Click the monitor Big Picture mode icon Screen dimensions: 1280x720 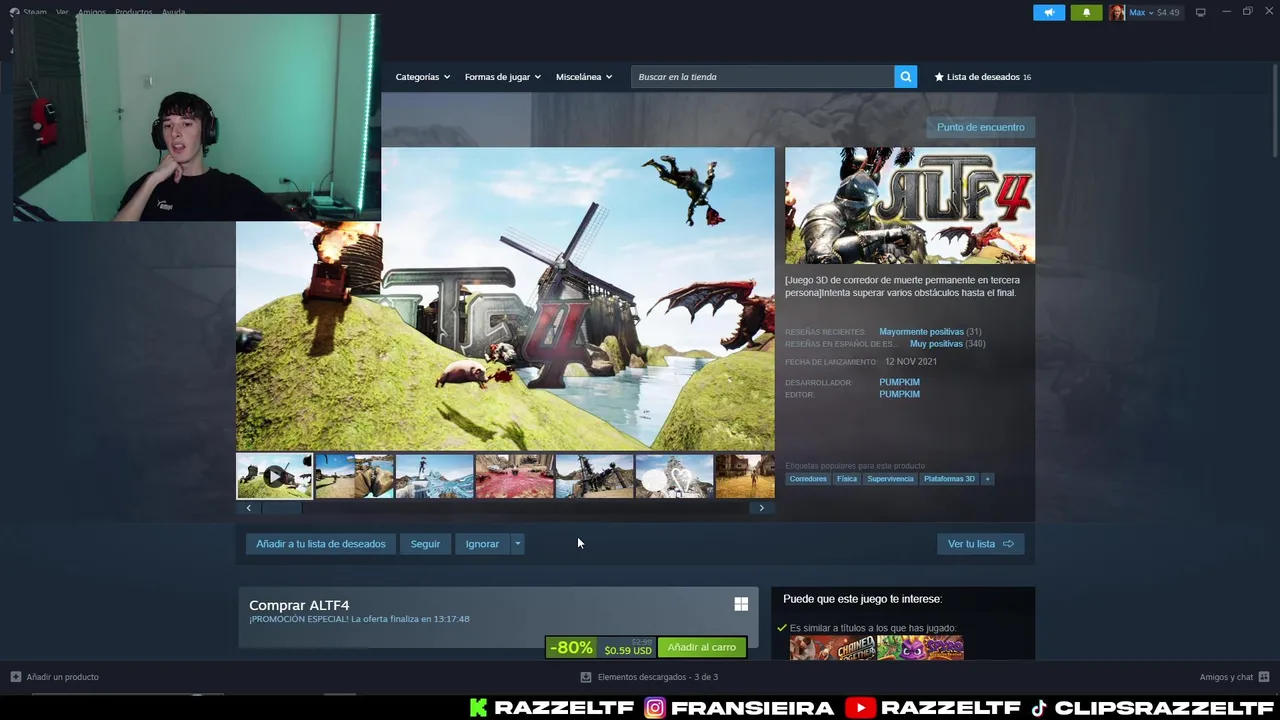pyautogui.click(x=1200, y=12)
